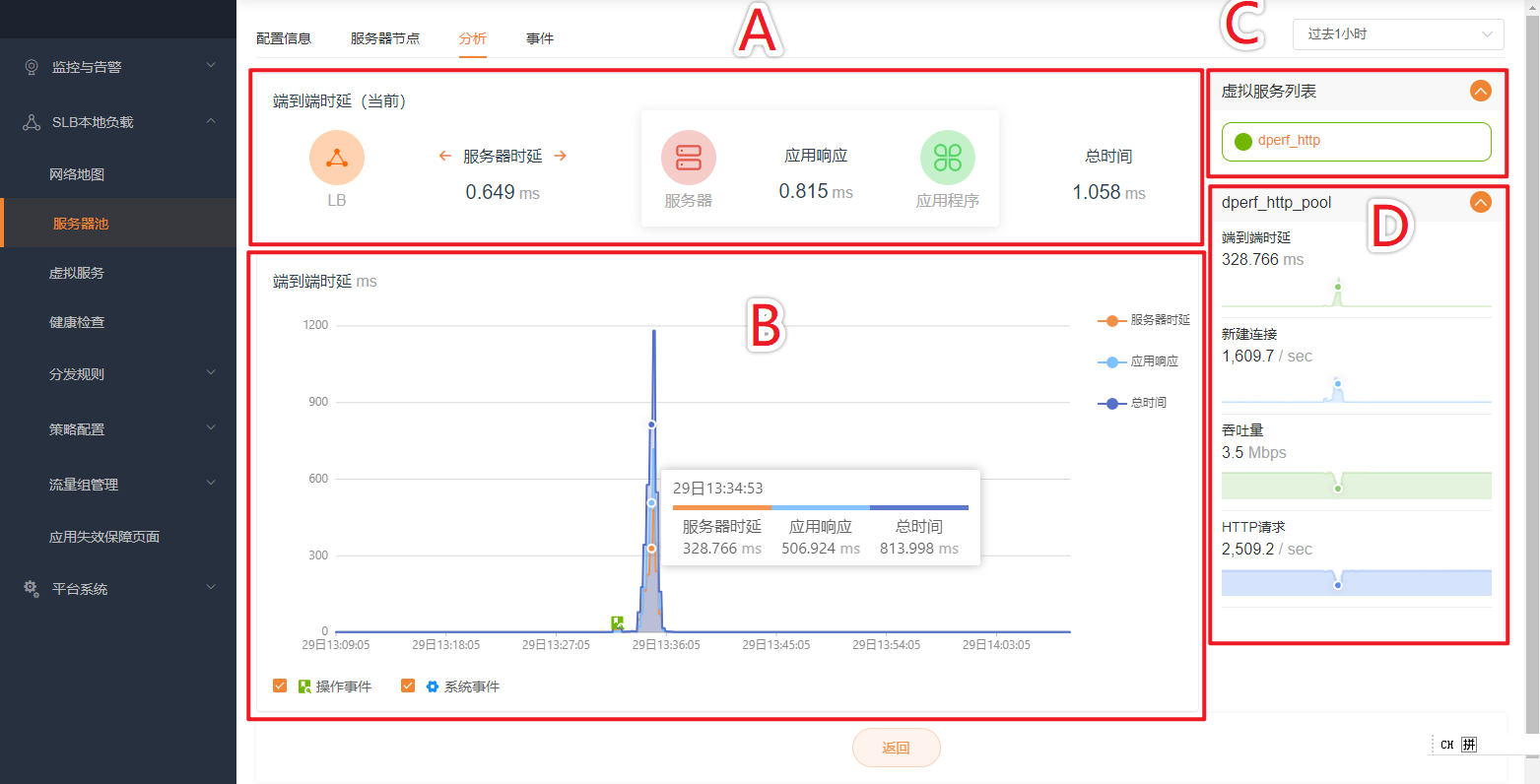The height and width of the screenshot is (784, 1540).
Task: Uncheck the 操作事件 checkbox
Action: click(x=280, y=686)
